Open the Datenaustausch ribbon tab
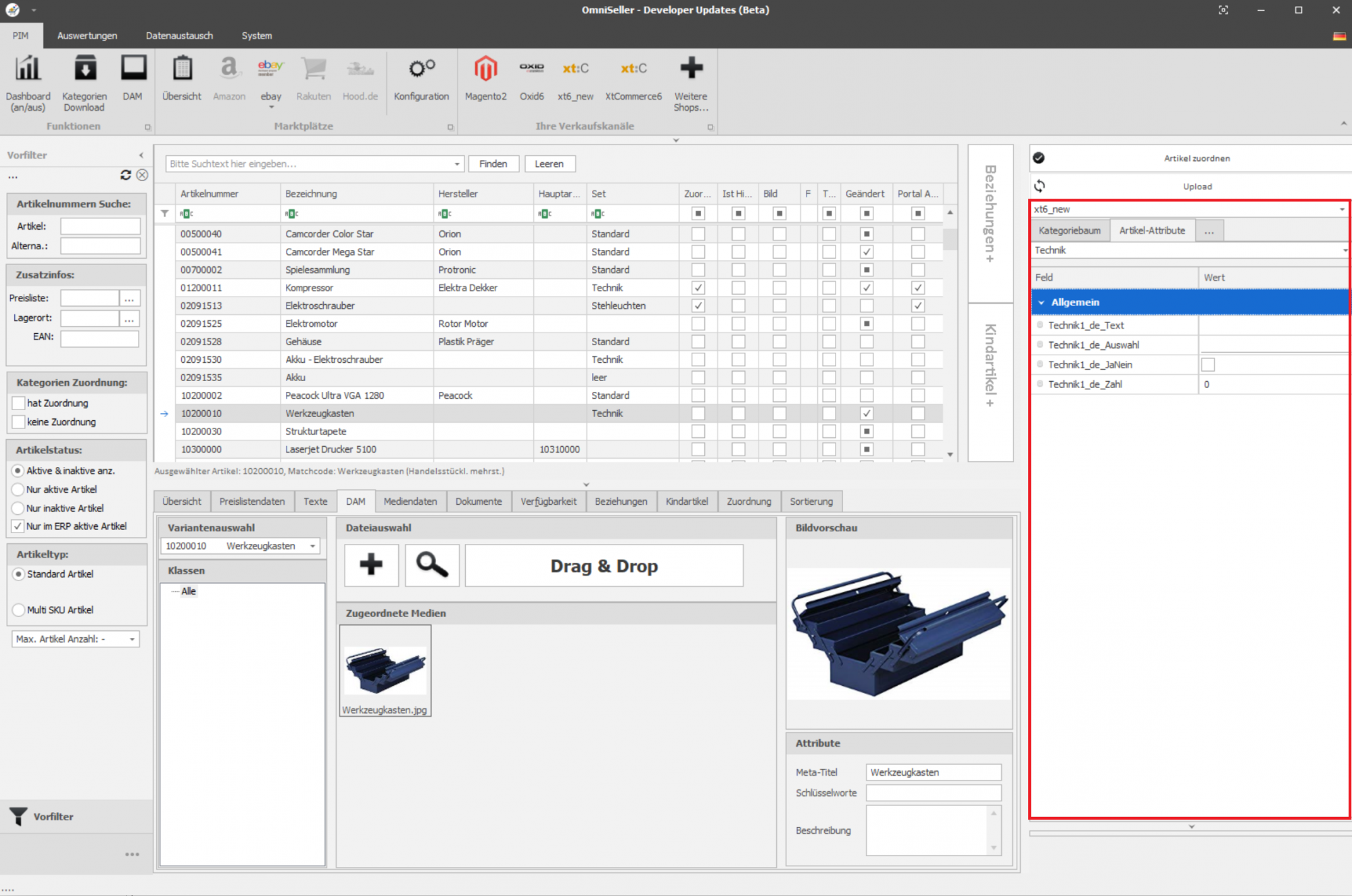This screenshot has width=1352, height=896. [179, 36]
